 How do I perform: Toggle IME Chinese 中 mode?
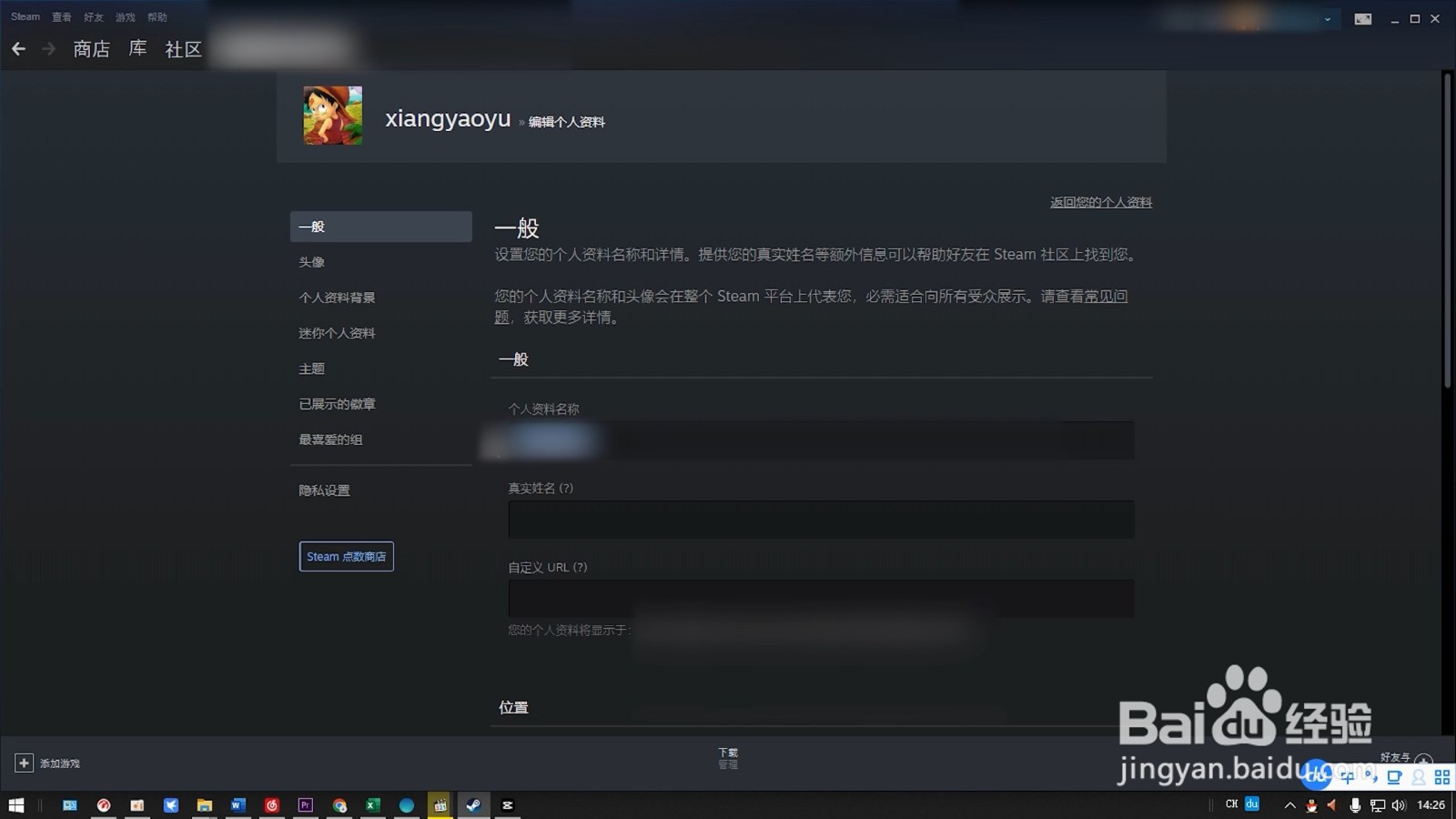tap(1348, 777)
